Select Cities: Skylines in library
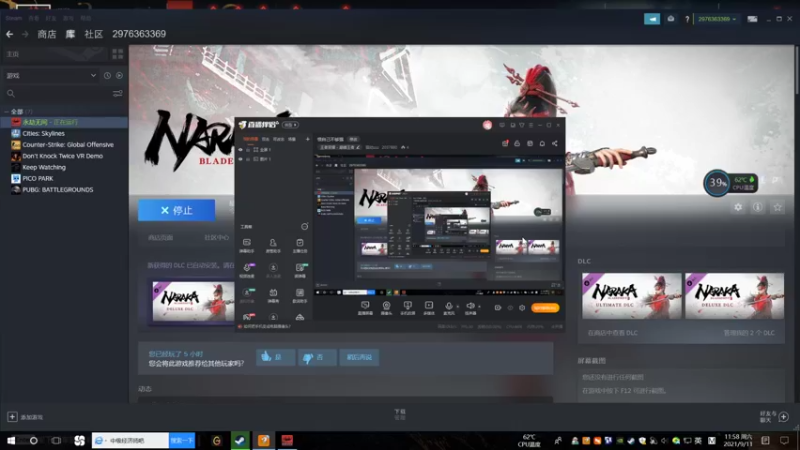The width and height of the screenshot is (800, 450). 64,134
